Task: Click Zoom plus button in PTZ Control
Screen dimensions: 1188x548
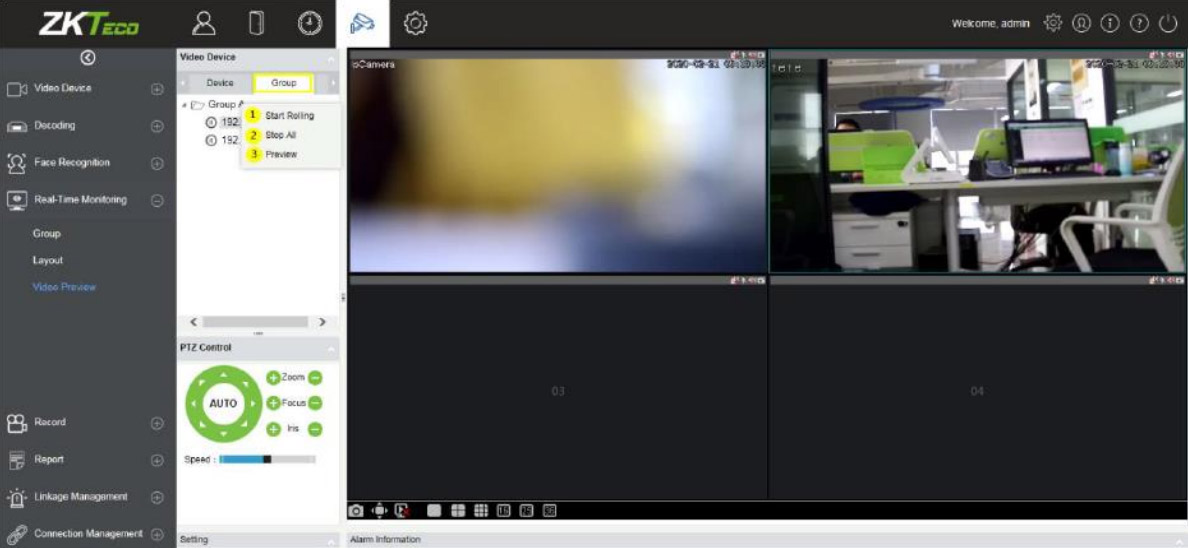Action: pyautogui.click(x=272, y=377)
